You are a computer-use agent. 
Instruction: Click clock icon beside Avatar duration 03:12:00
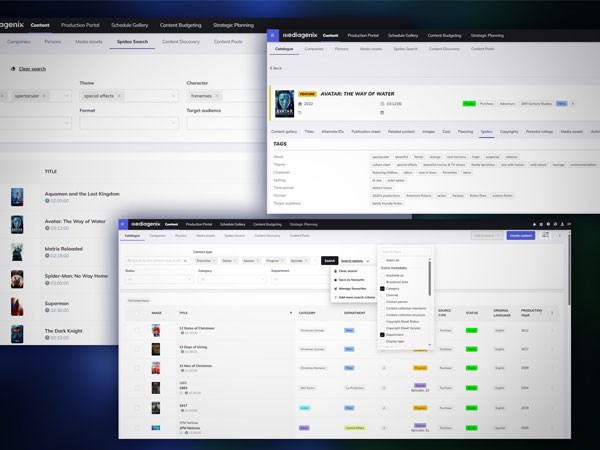point(382,104)
